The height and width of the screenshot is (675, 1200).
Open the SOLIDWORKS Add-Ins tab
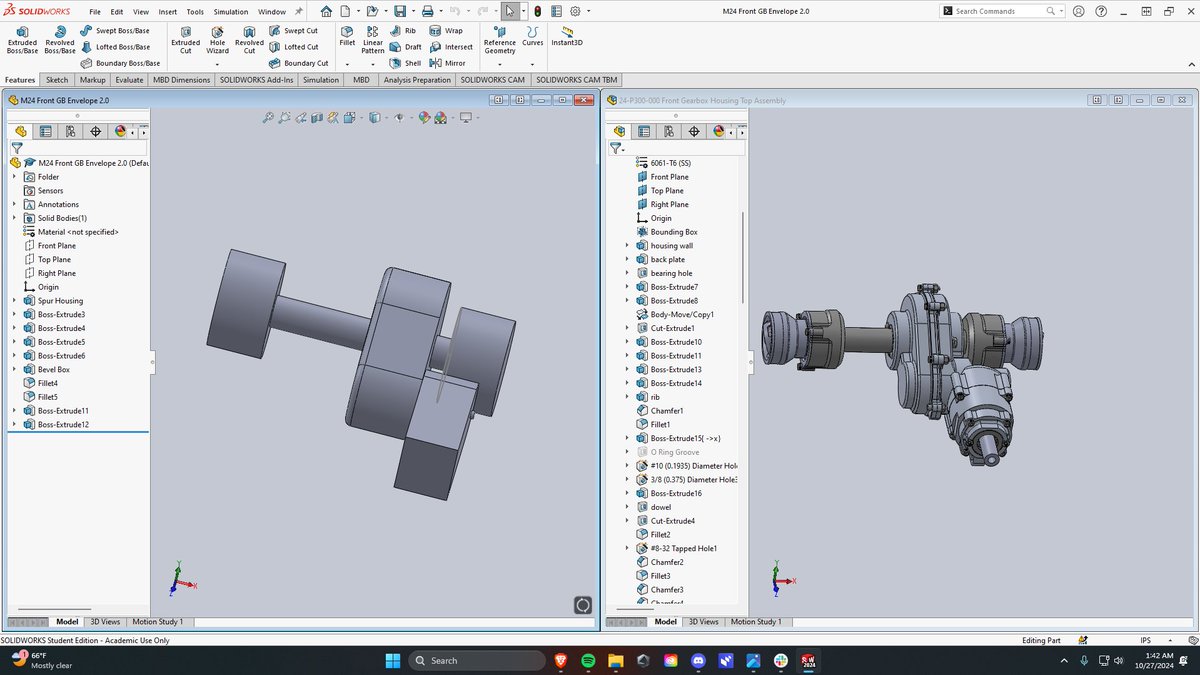coord(257,79)
